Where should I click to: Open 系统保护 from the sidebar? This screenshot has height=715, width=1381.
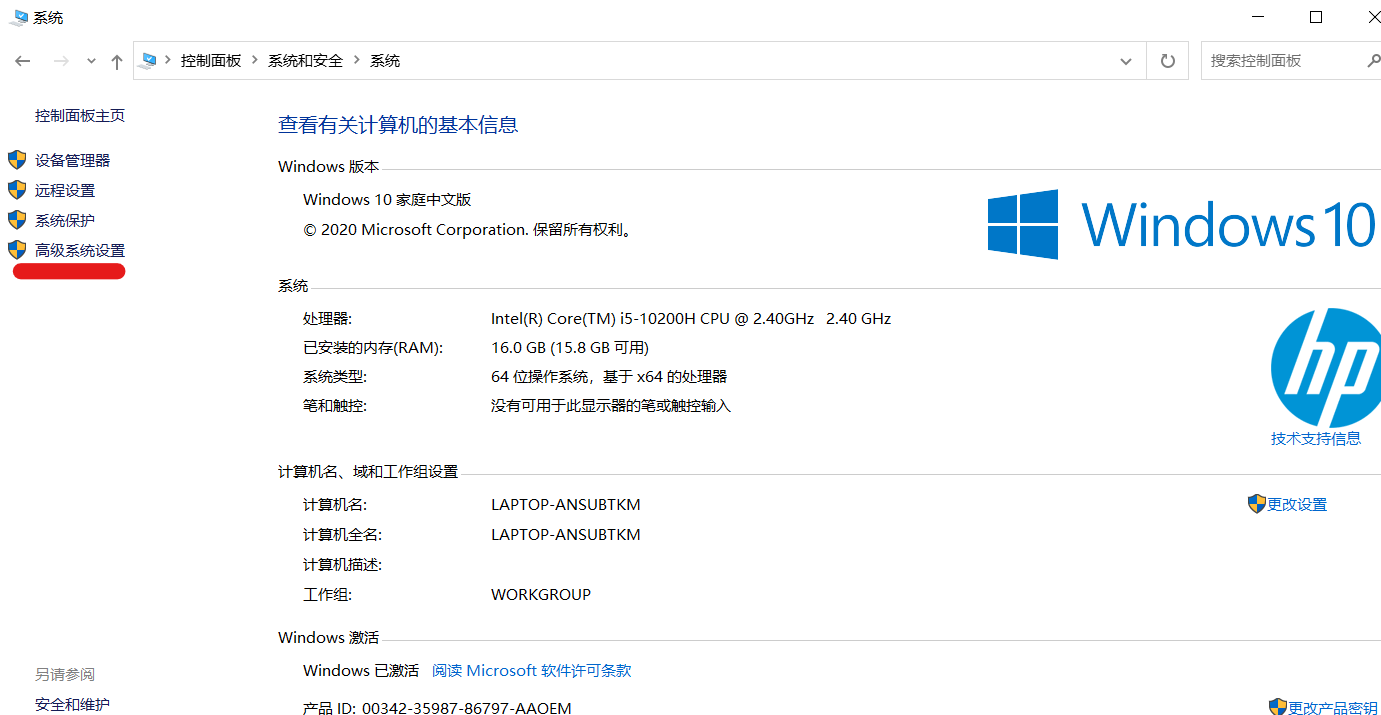(65, 220)
